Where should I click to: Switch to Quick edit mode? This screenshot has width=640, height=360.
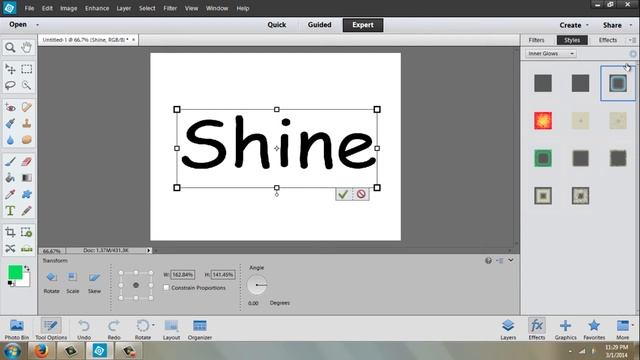tap(277, 25)
